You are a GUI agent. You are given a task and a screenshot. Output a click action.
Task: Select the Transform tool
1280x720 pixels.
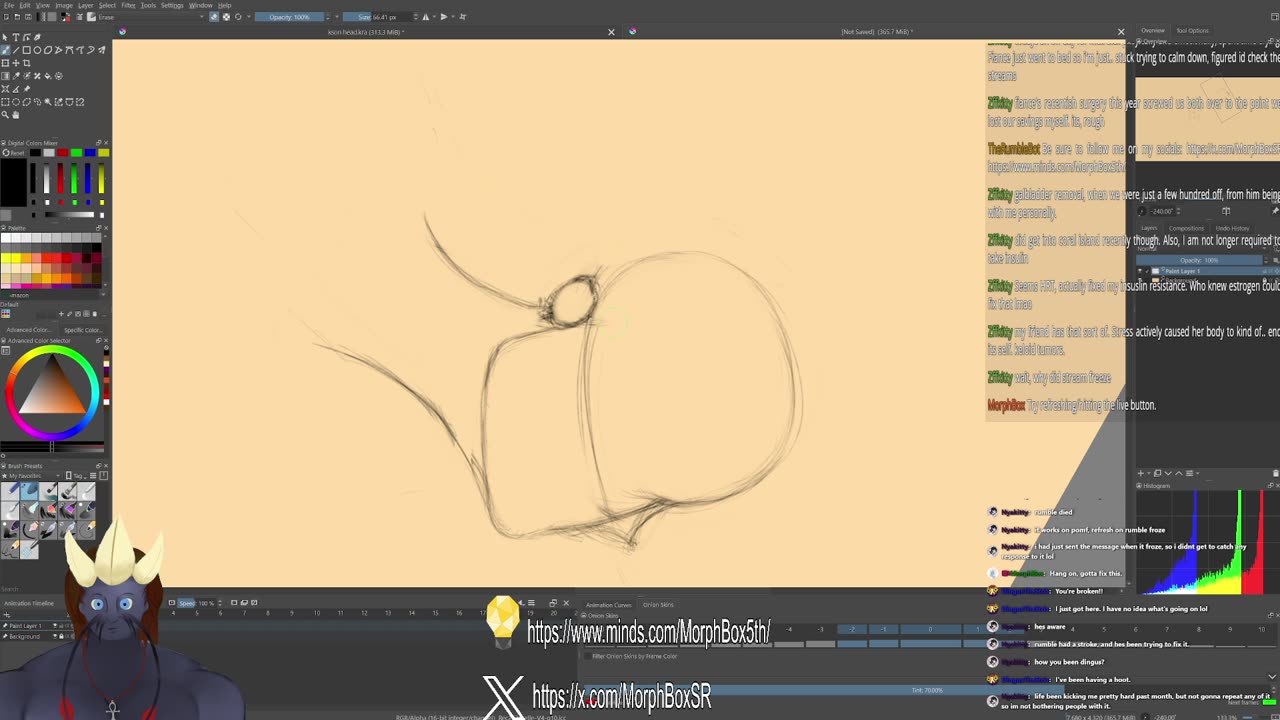point(5,63)
